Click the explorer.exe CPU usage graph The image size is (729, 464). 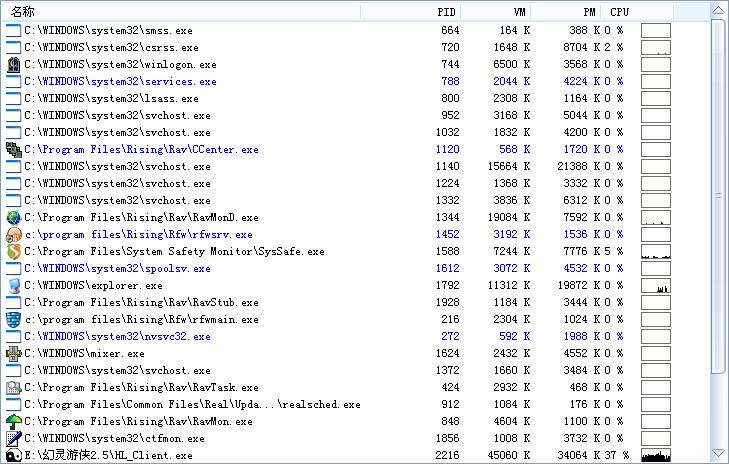pyautogui.click(x=656, y=285)
